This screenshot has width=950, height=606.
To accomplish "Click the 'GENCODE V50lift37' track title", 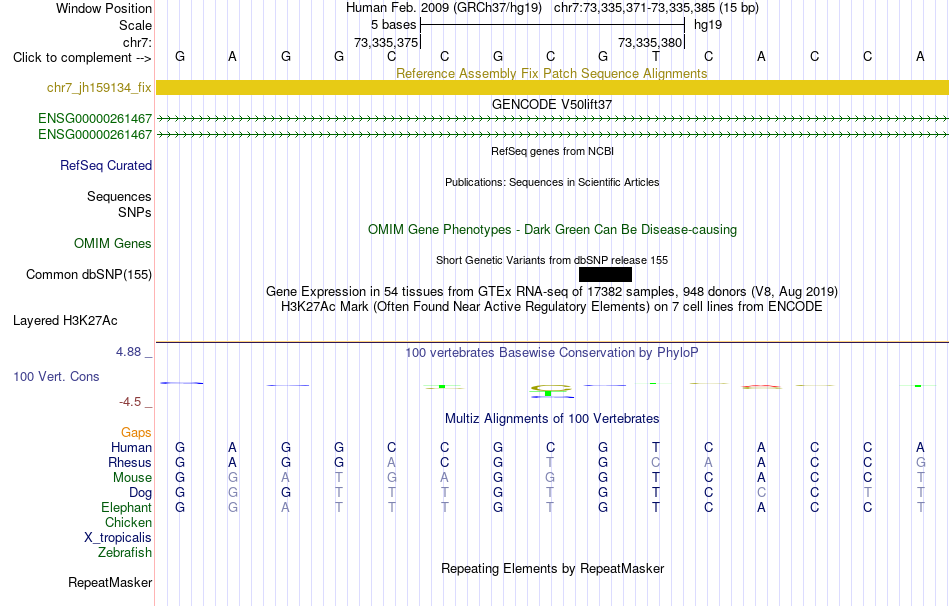I will (x=552, y=104).
